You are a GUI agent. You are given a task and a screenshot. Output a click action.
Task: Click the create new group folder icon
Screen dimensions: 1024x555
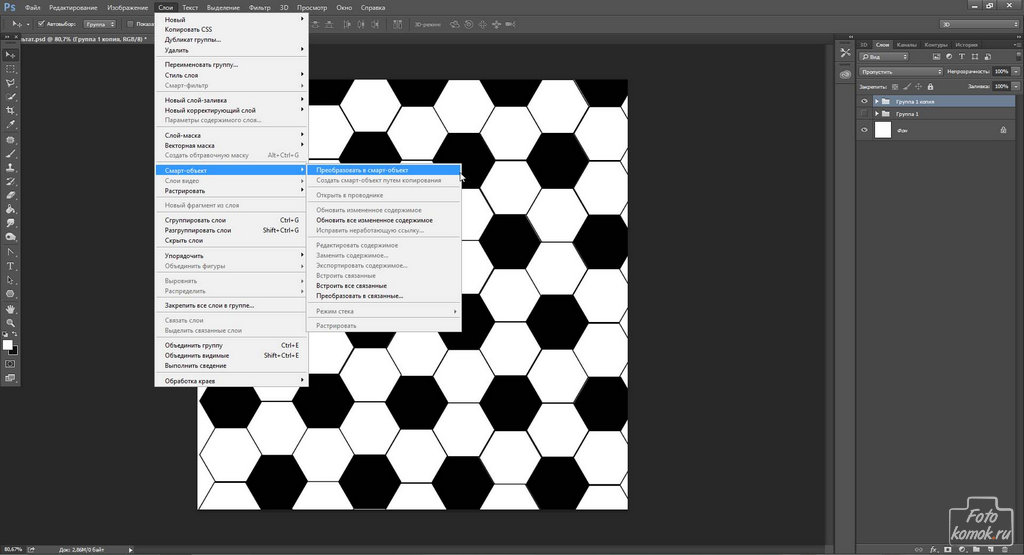976,549
